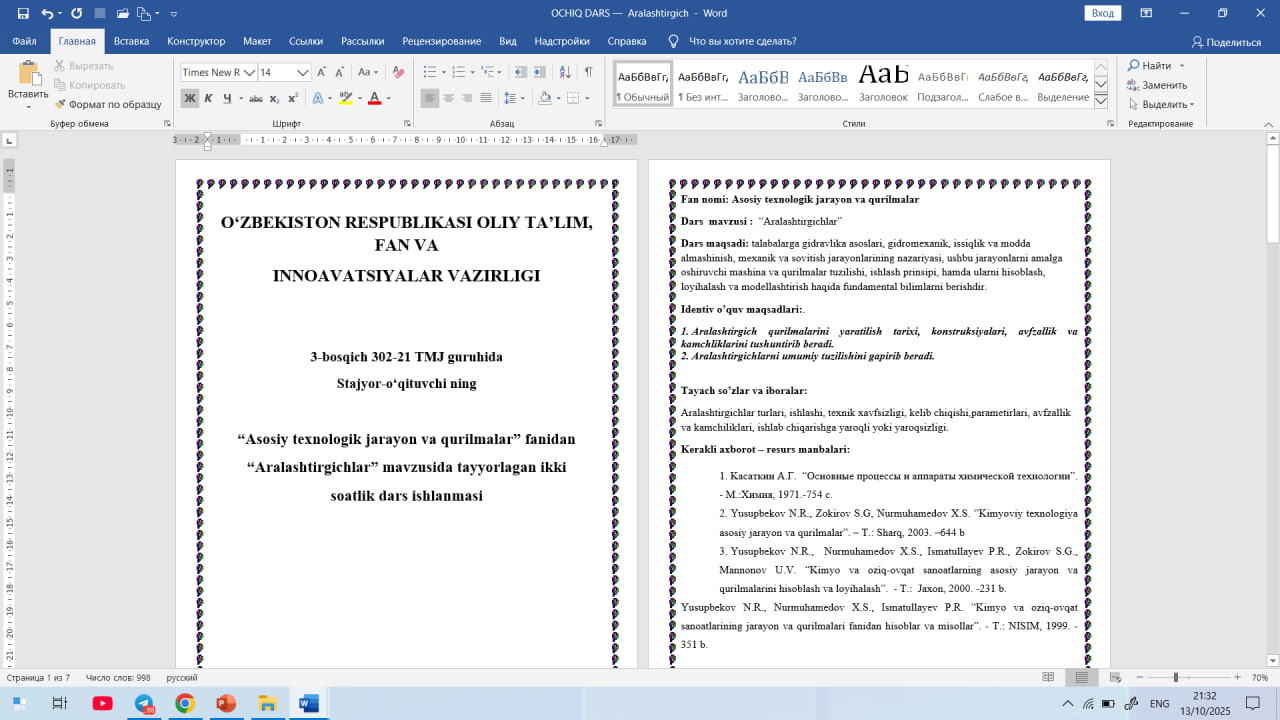1280x720 pixels.
Task: Click the zoom slider in the status bar
Action: tap(1176, 677)
